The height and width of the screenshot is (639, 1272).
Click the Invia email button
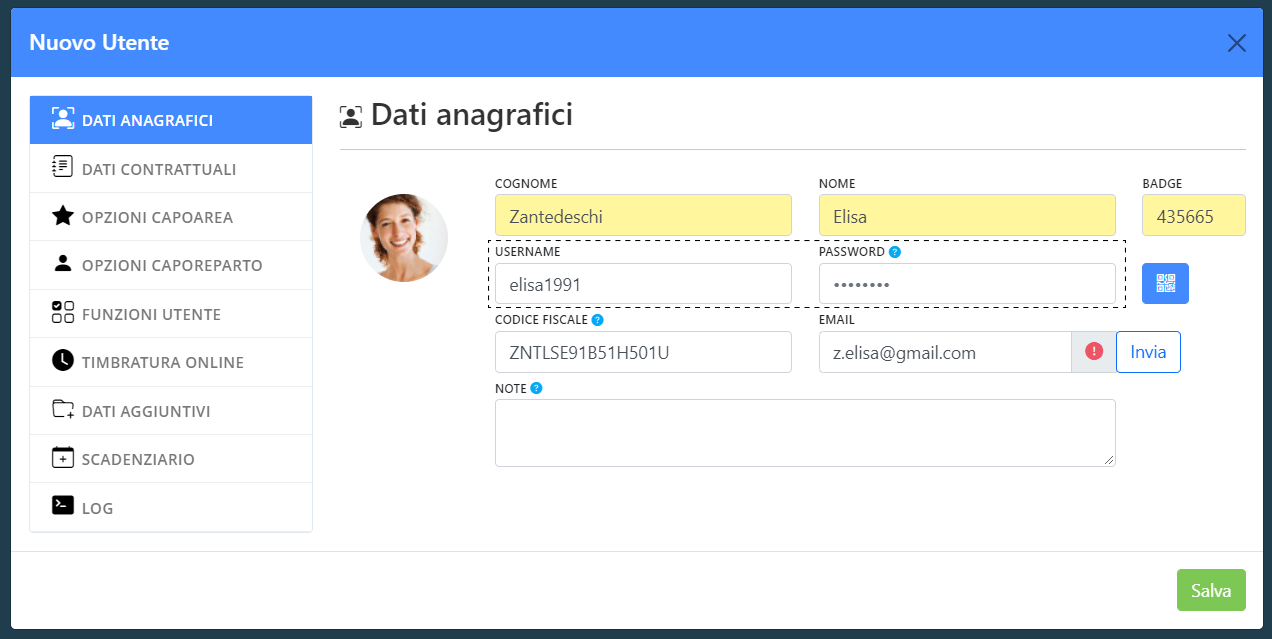point(1148,352)
